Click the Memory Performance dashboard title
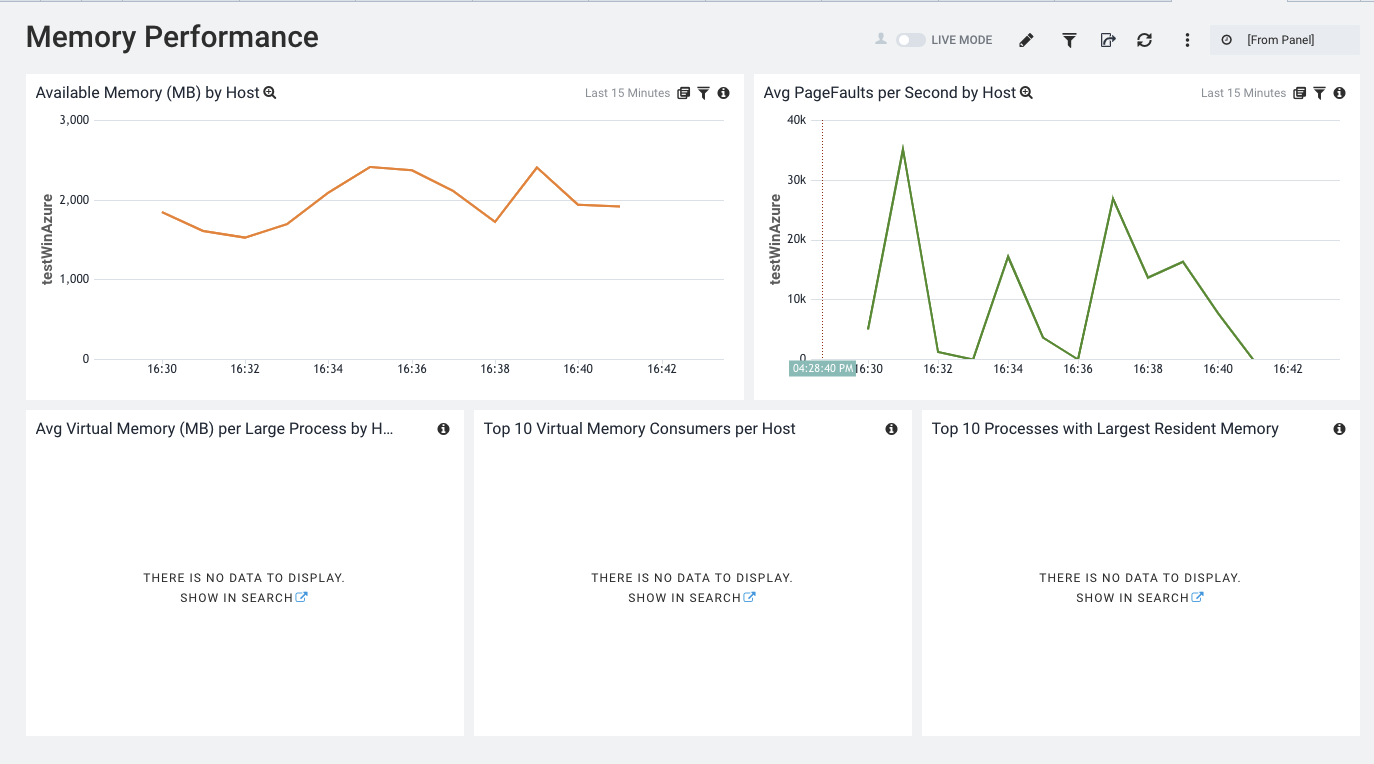1374x764 pixels. (172, 37)
